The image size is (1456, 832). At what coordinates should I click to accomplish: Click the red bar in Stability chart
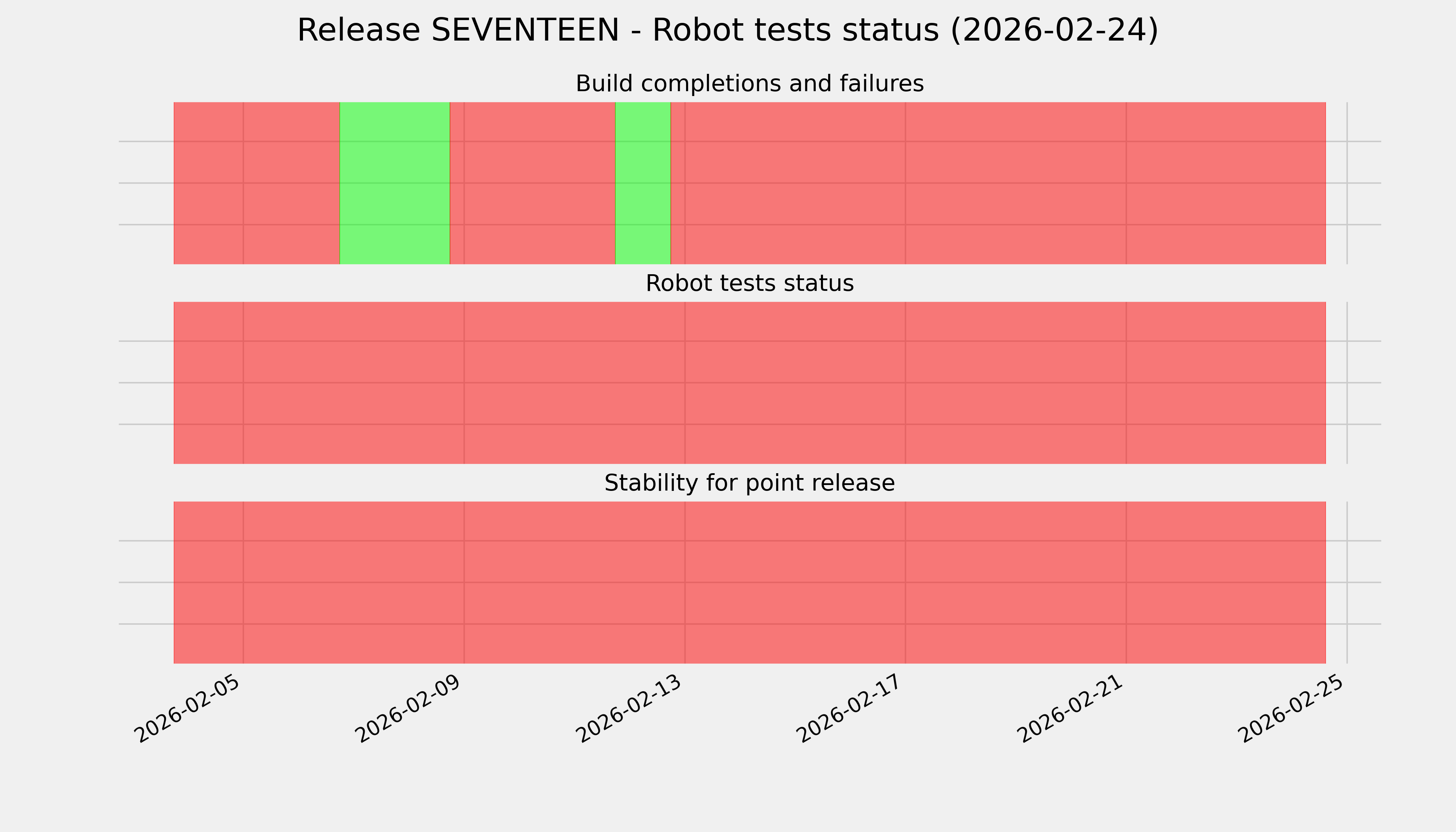[x=749, y=582]
